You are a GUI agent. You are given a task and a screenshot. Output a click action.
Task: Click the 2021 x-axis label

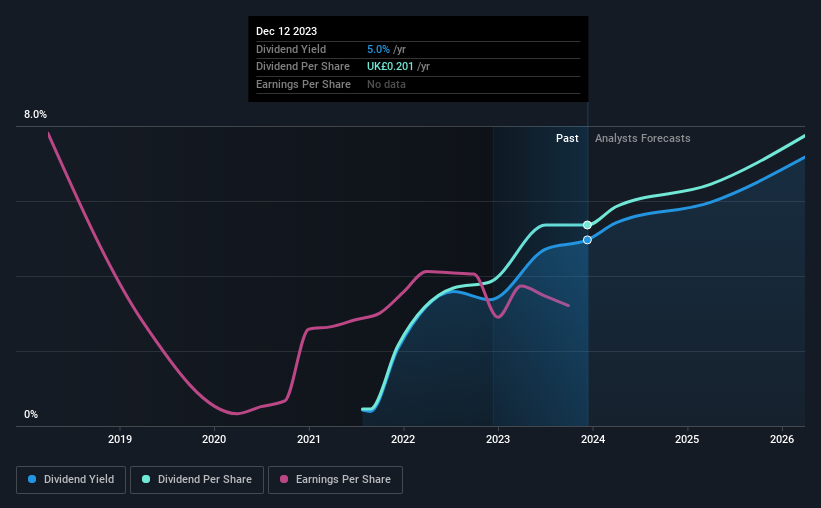tap(309, 439)
